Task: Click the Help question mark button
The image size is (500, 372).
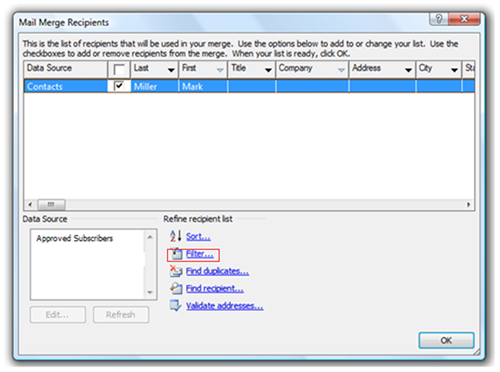Action: [x=439, y=19]
